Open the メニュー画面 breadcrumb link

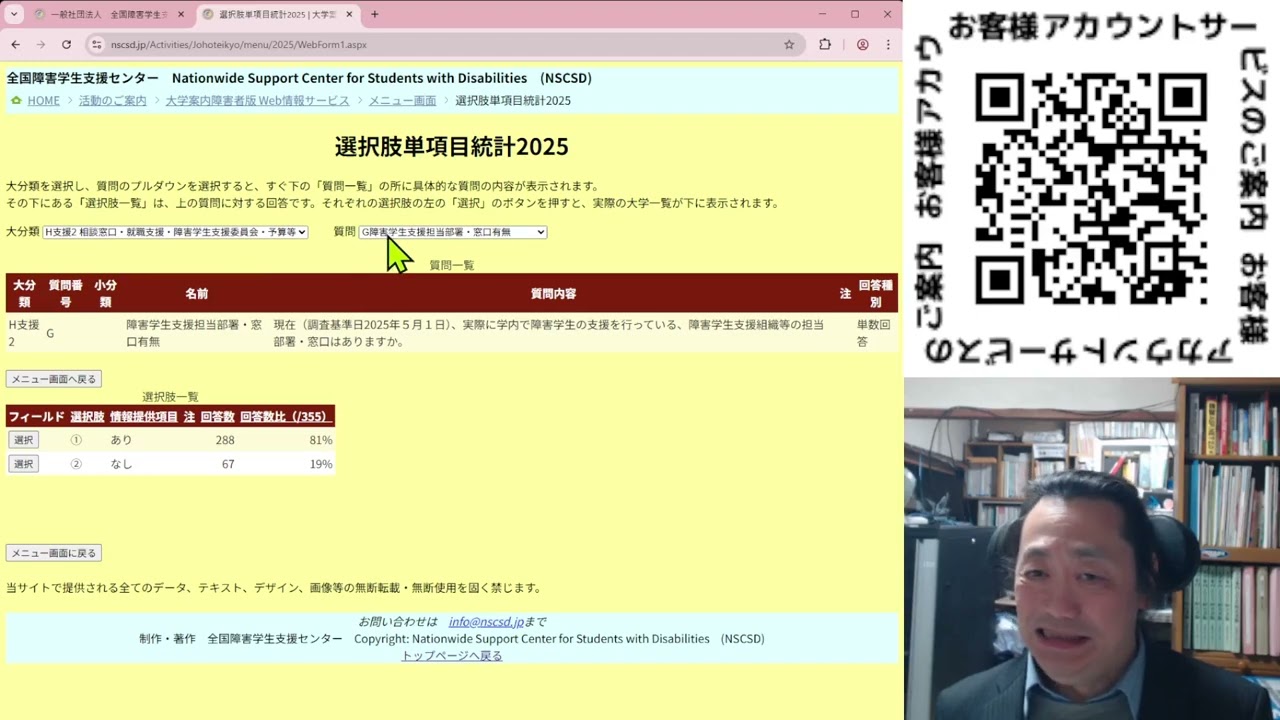(x=402, y=101)
